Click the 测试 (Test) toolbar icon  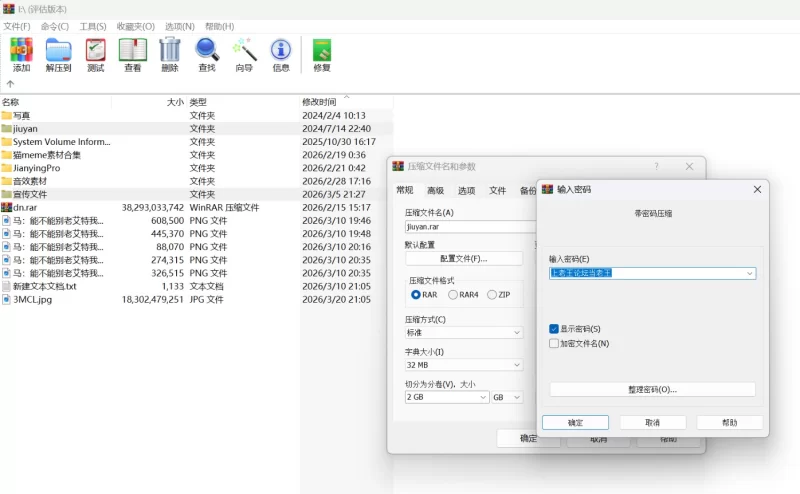tap(95, 54)
